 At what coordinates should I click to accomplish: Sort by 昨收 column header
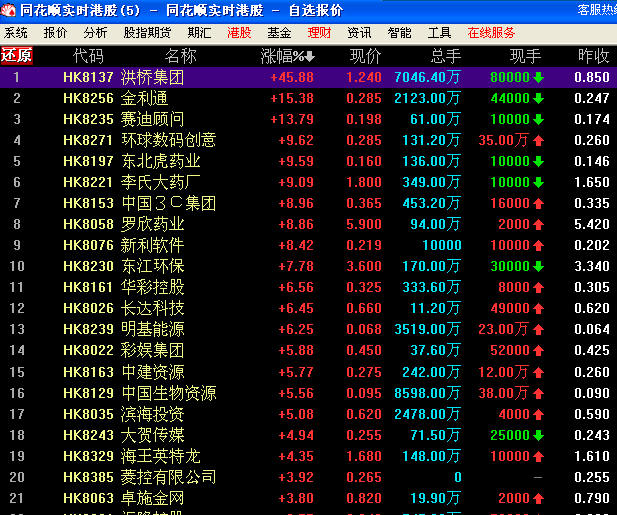(593, 55)
